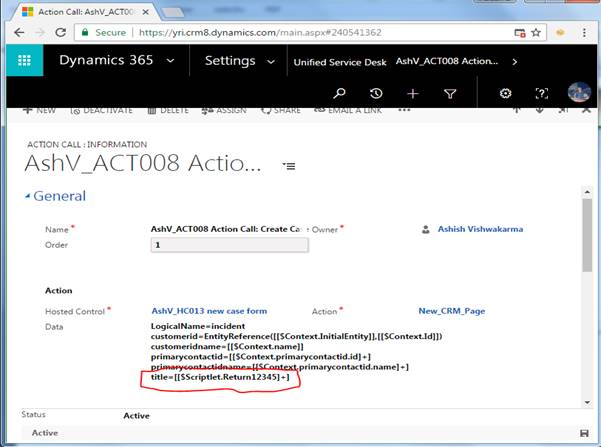This screenshot has height=447, width=601.
Task: Click scrollbar up arrow on form
Action: click(587, 191)
